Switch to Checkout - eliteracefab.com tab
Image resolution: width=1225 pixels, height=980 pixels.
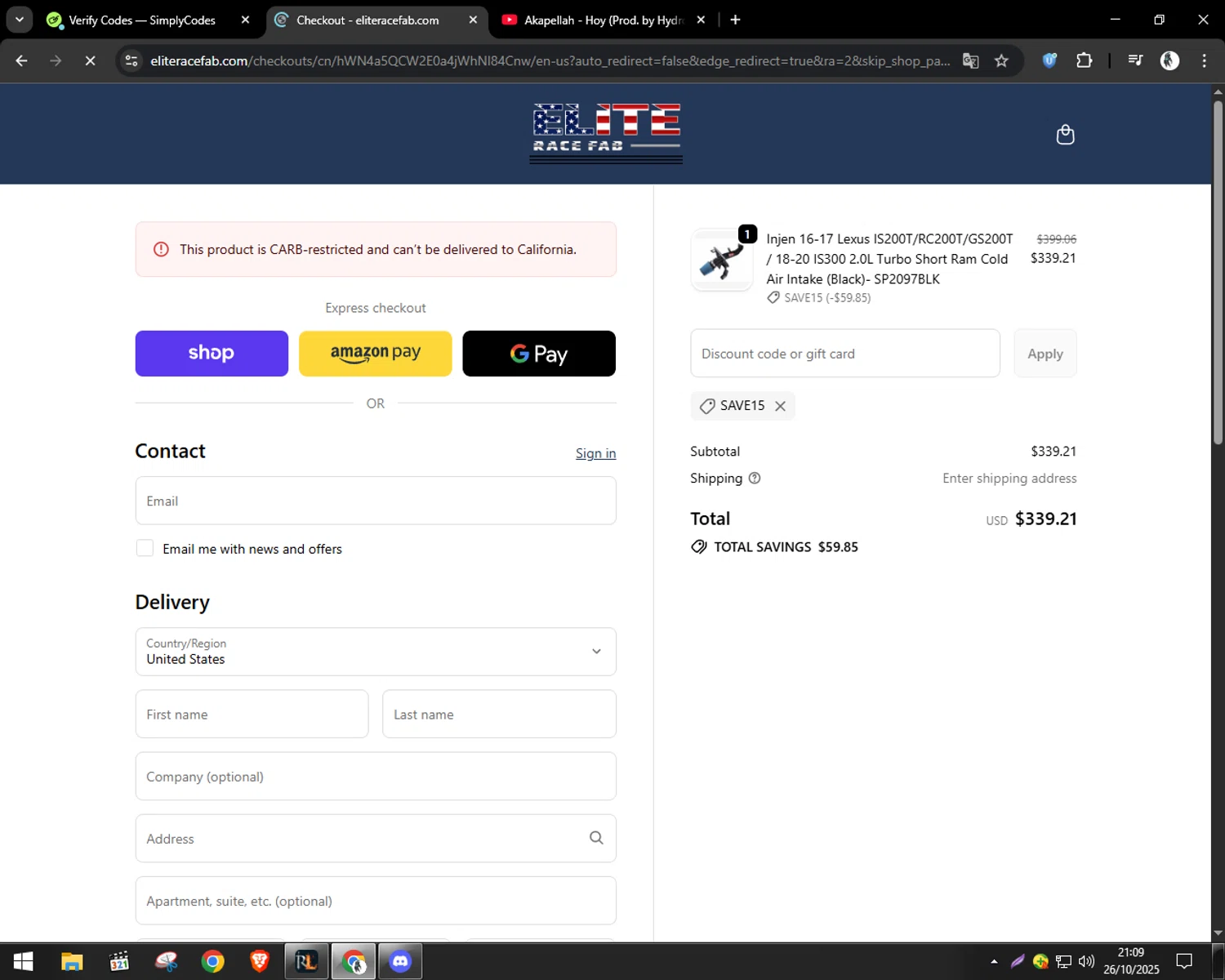(367, 20)
